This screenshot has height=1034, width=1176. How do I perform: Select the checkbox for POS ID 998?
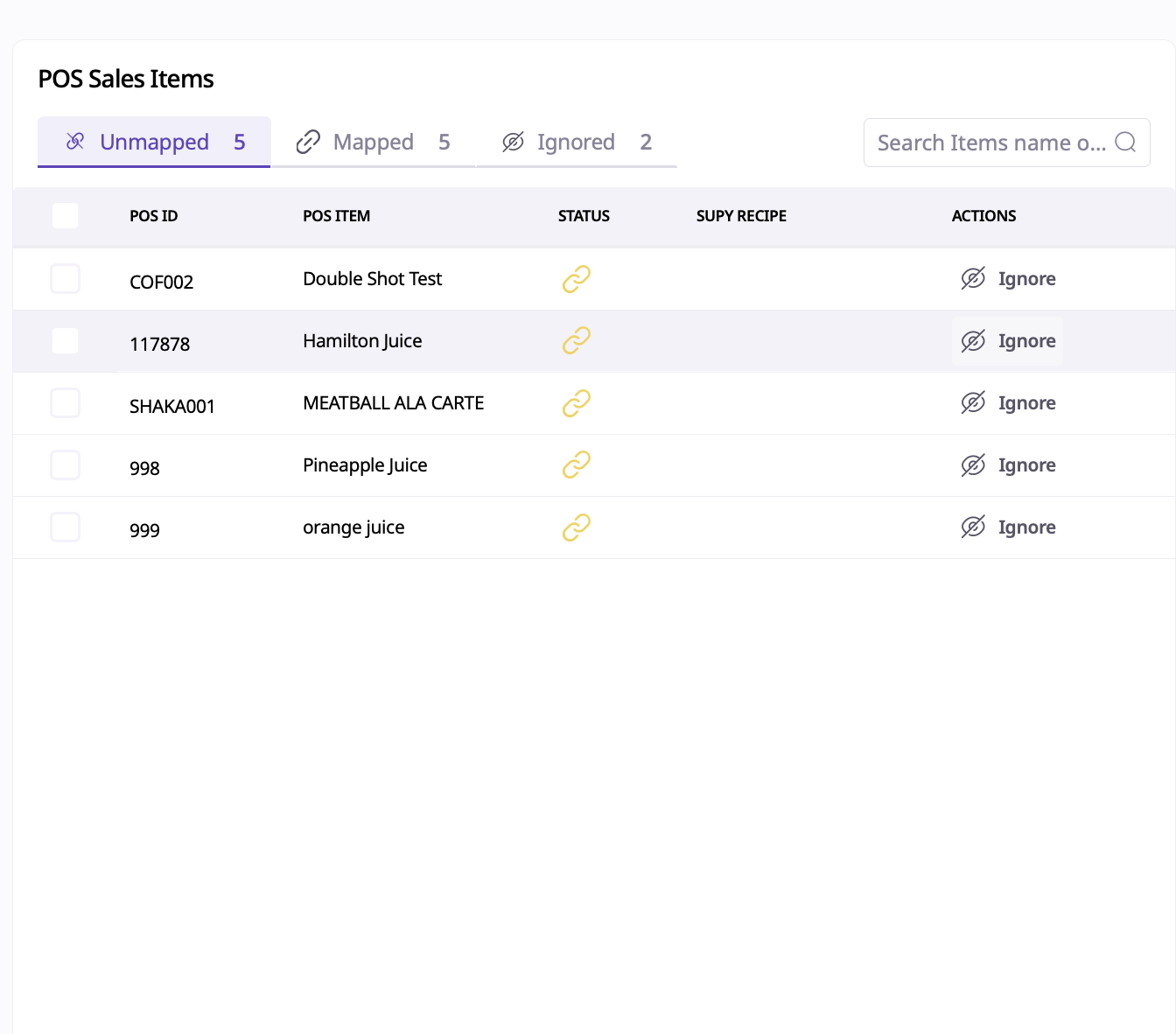click(66, 465)
